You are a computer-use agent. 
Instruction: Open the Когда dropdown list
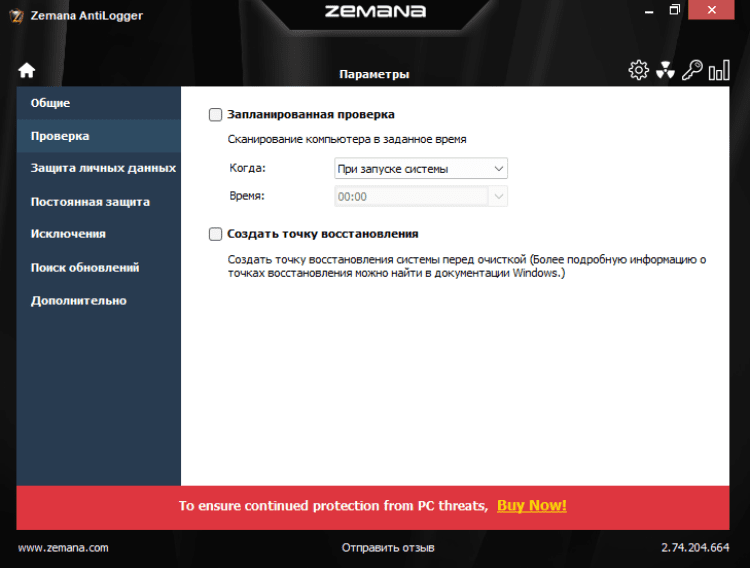coord(421,168)
